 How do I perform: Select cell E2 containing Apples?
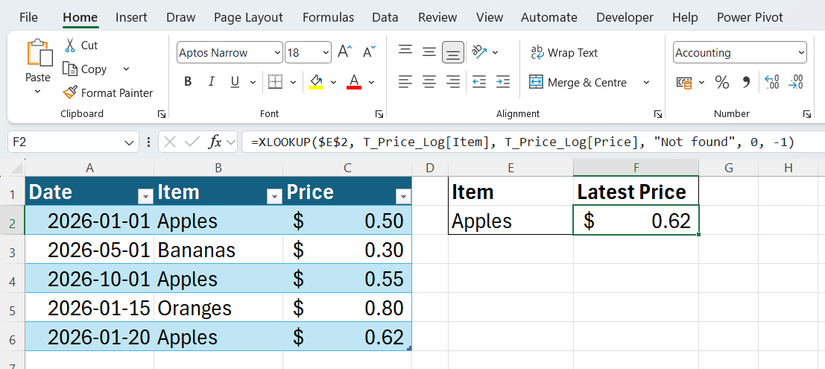[511, 220]
